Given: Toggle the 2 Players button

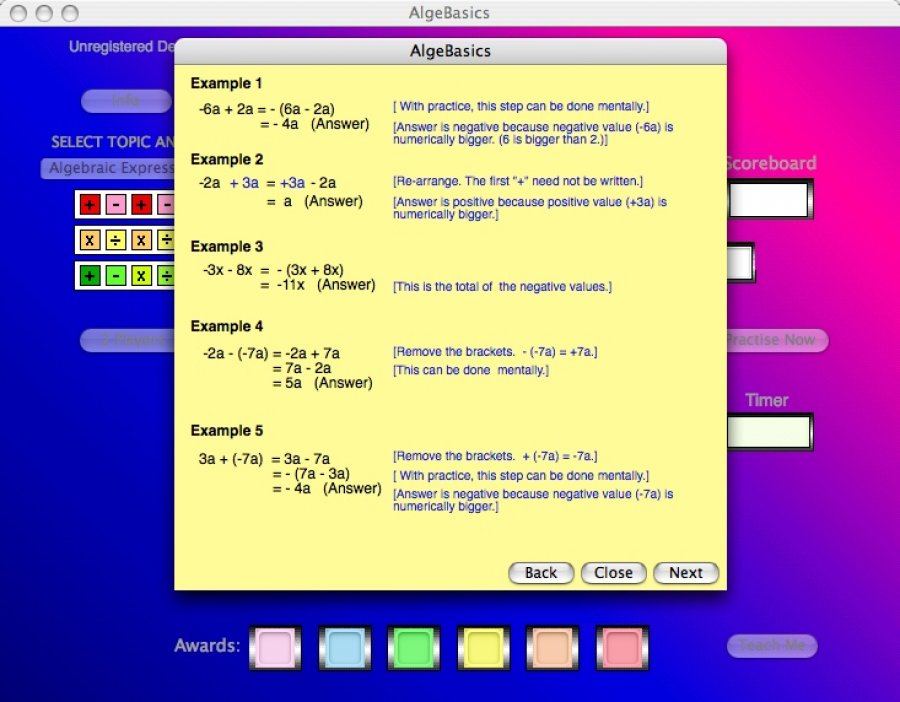Looking at the screenshot, I should [x=128, y=341].
